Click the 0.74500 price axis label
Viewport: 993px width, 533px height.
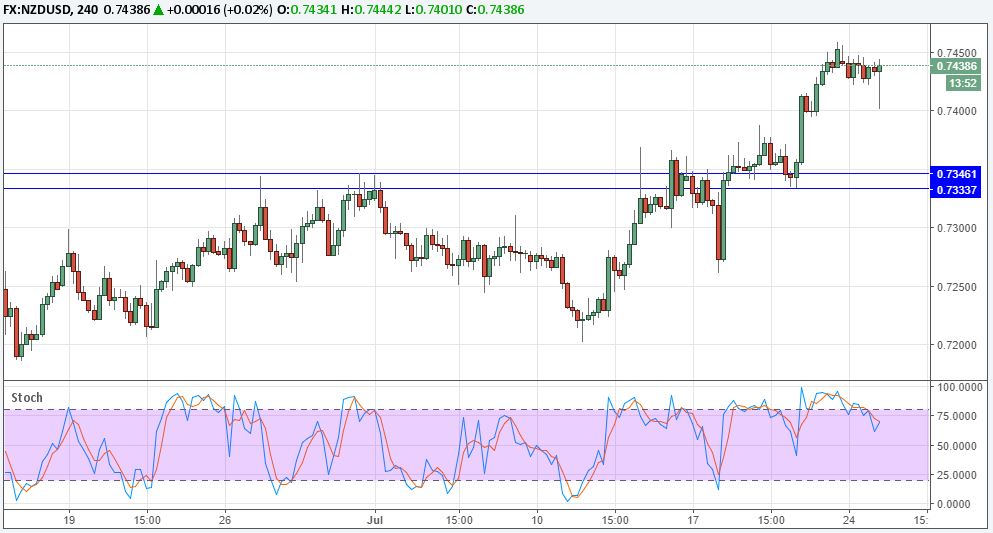[956, 53]
